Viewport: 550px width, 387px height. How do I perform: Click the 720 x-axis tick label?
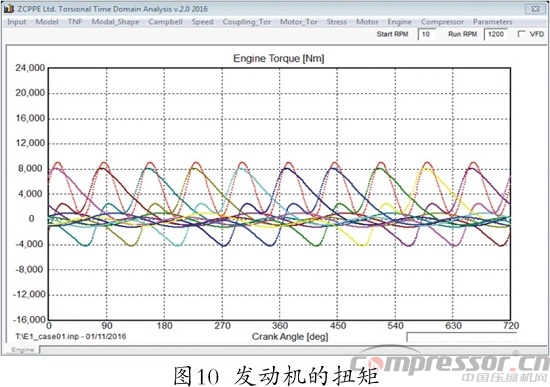click(510, 326)
